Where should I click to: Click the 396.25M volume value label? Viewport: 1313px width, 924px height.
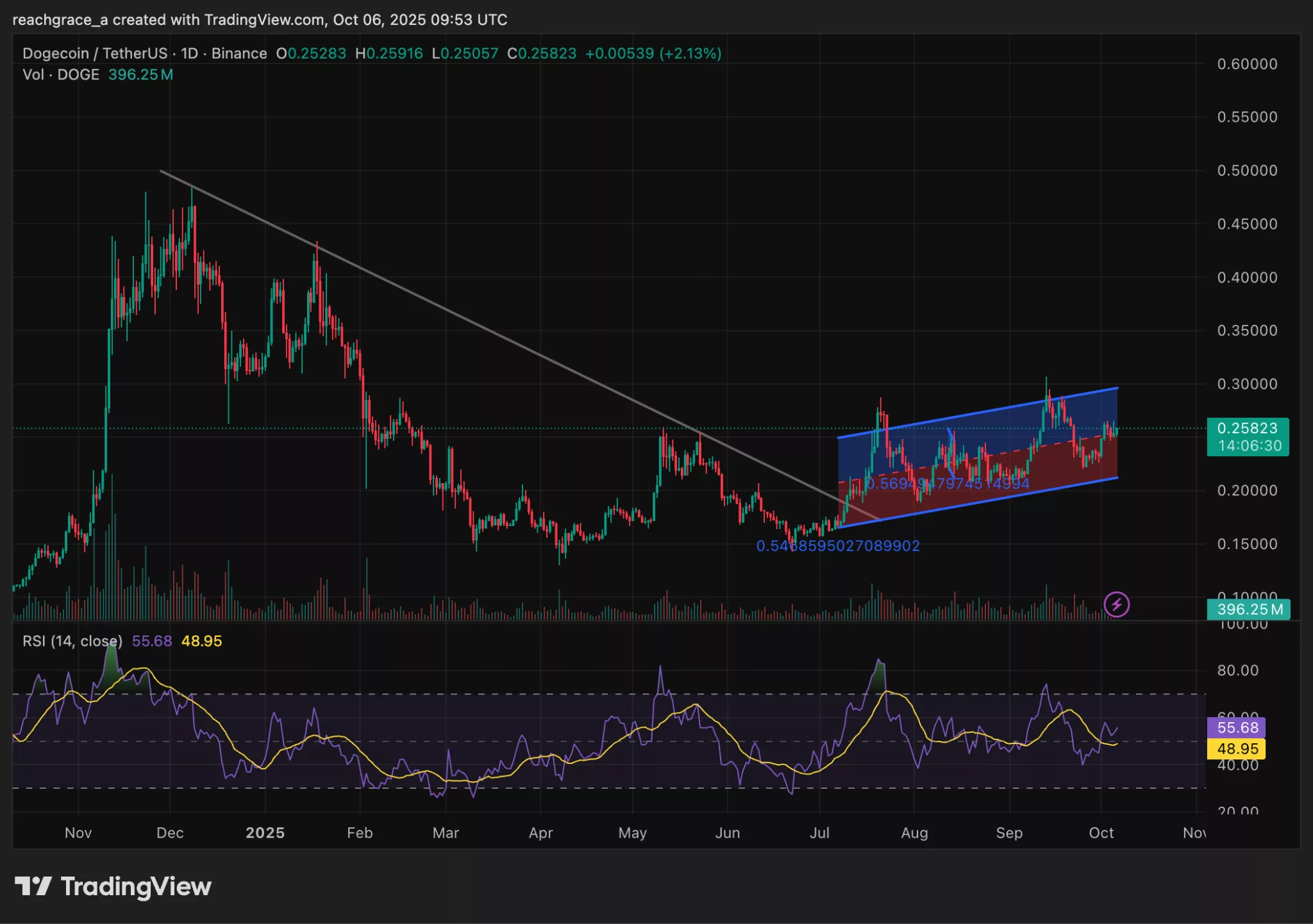pyautogui.click(x=1248, y=610)
